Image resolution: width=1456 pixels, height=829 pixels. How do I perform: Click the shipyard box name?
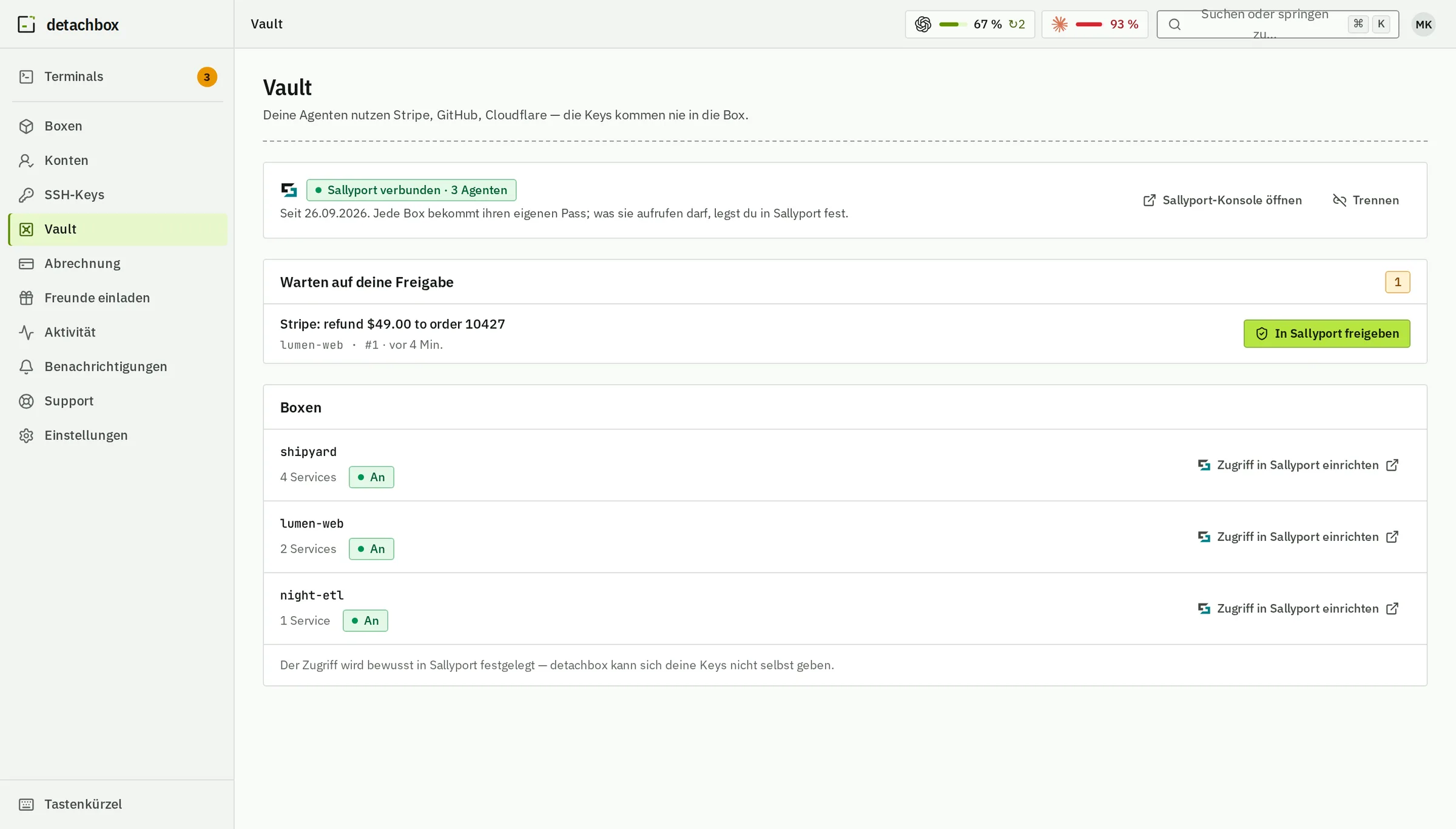point(308,452)
